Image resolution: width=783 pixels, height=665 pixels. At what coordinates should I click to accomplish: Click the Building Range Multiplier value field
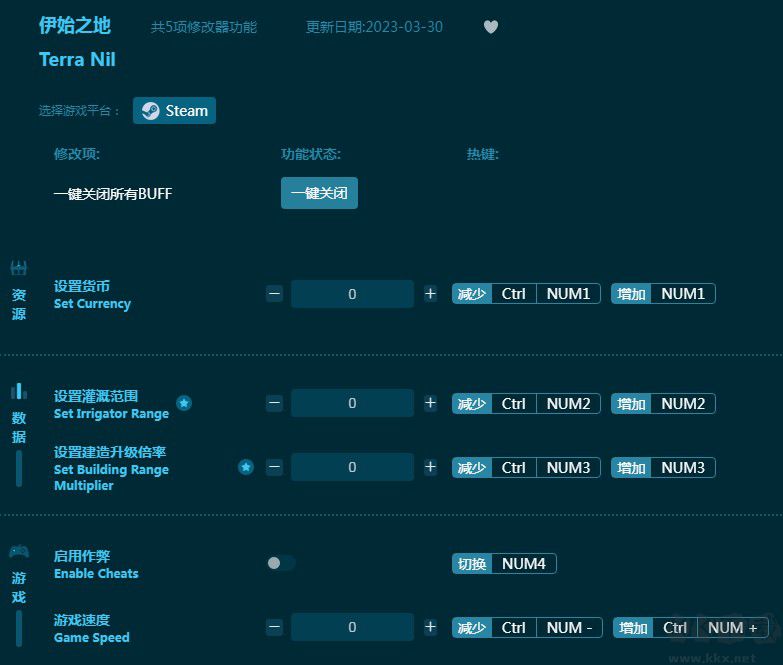pyautogui.click(x=352, y=467)
